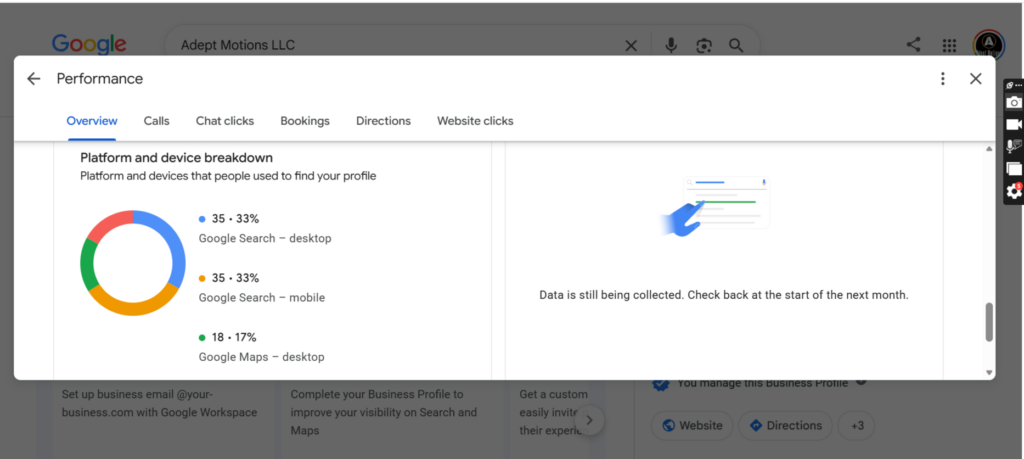
Task: Close the Performance dialog
Action: [x=976, y=79]
